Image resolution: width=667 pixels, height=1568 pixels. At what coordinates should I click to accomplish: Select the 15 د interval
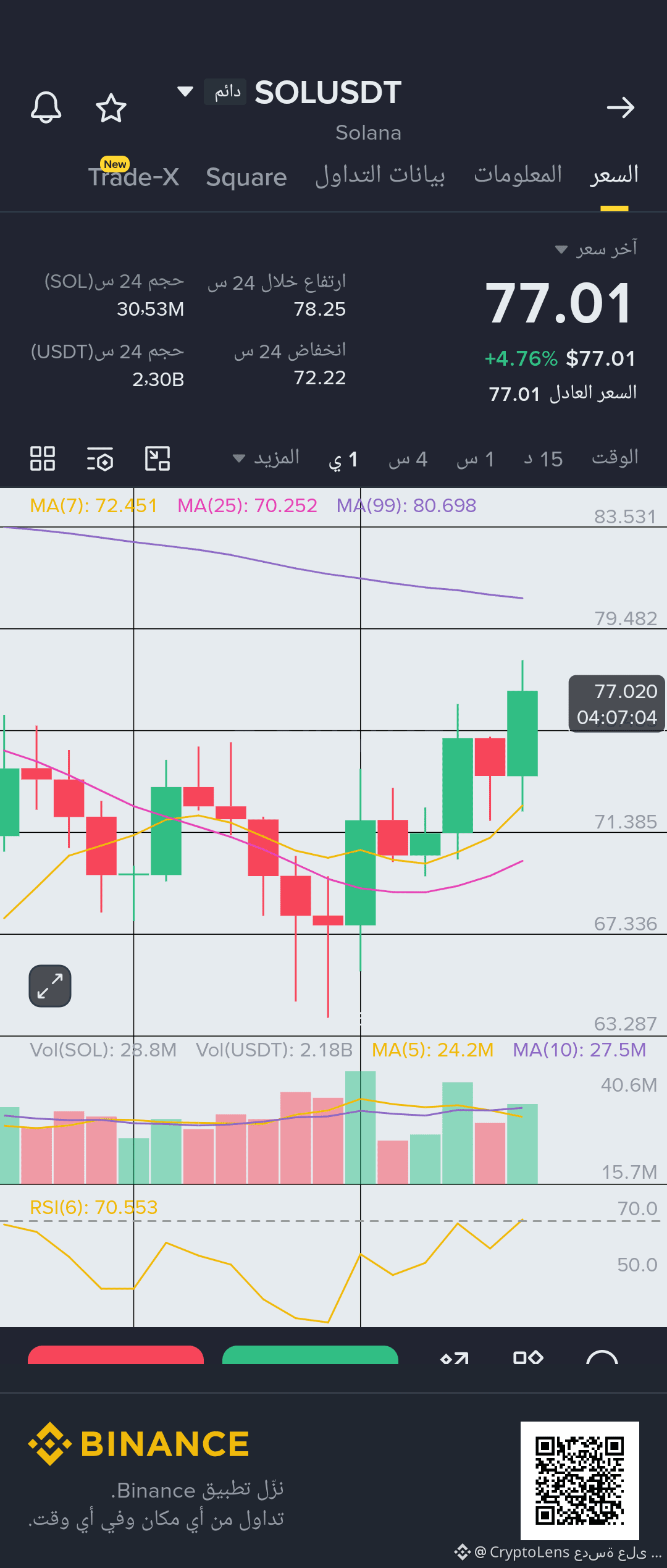coord(543,459)
